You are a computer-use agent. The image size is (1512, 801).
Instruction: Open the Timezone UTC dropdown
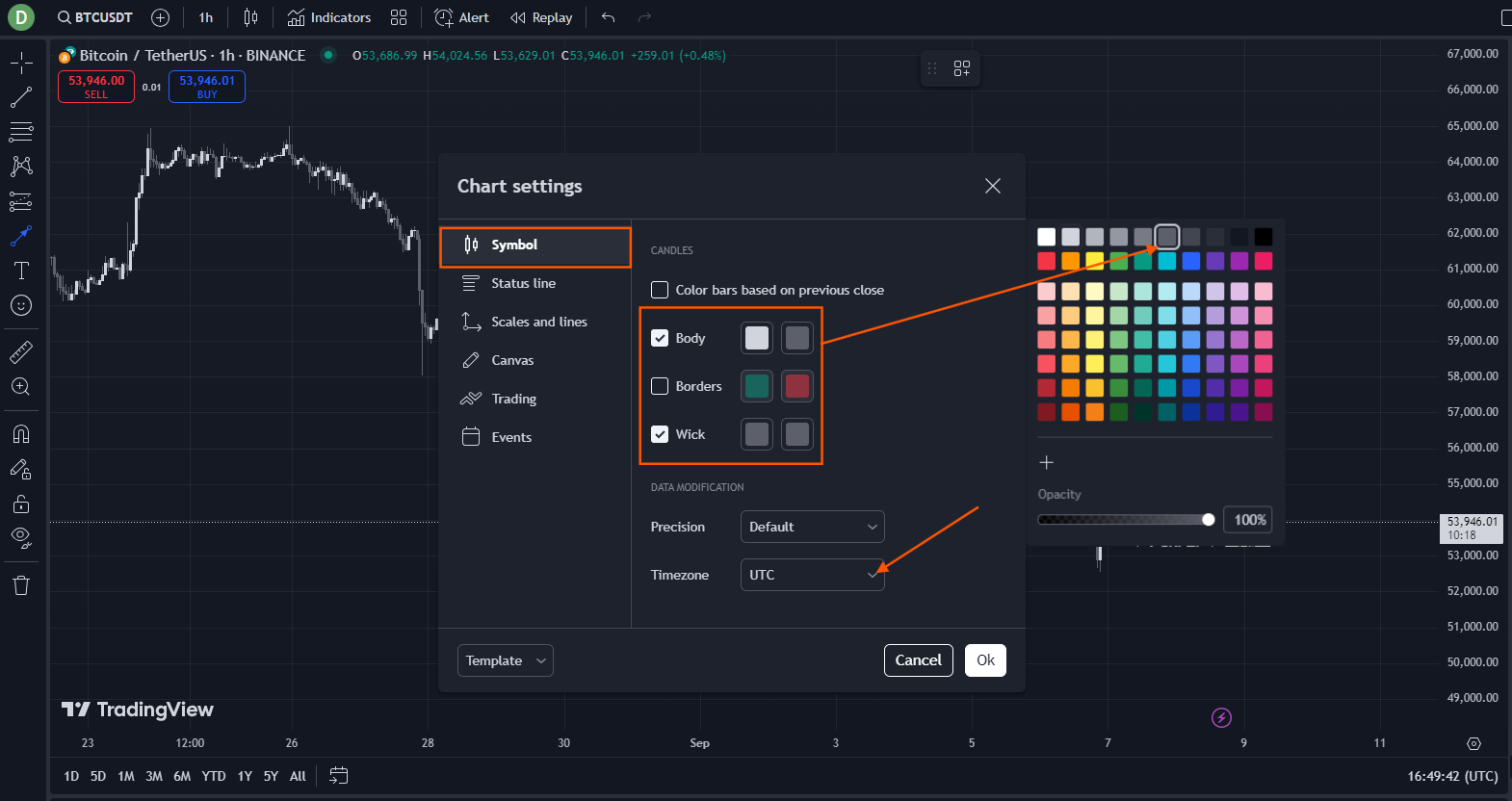812,575
